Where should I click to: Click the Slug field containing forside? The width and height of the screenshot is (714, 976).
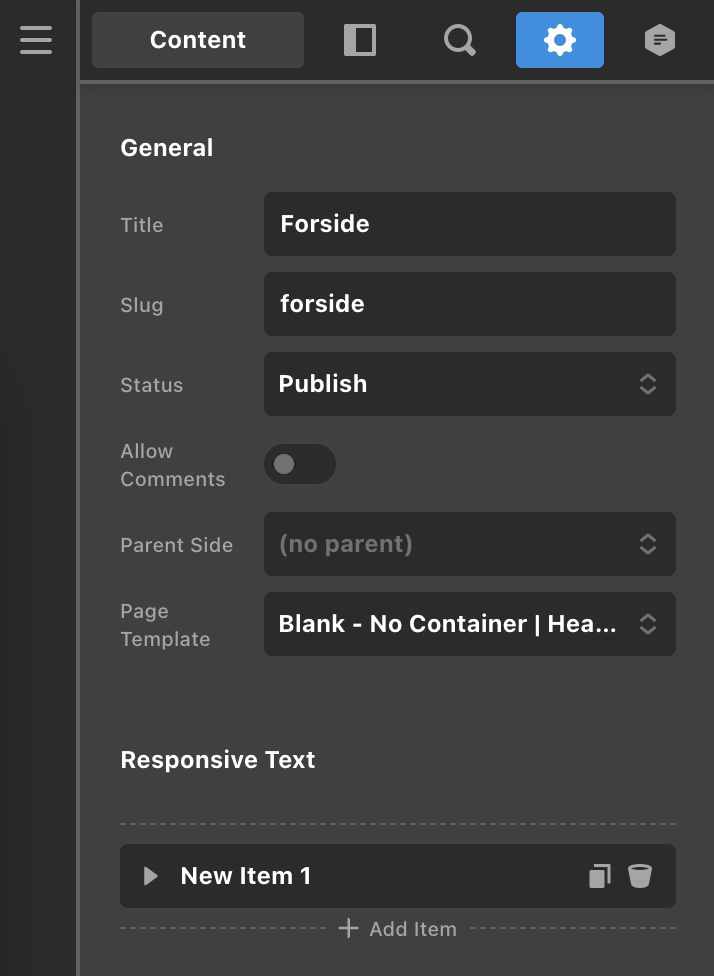coord(470,304)
